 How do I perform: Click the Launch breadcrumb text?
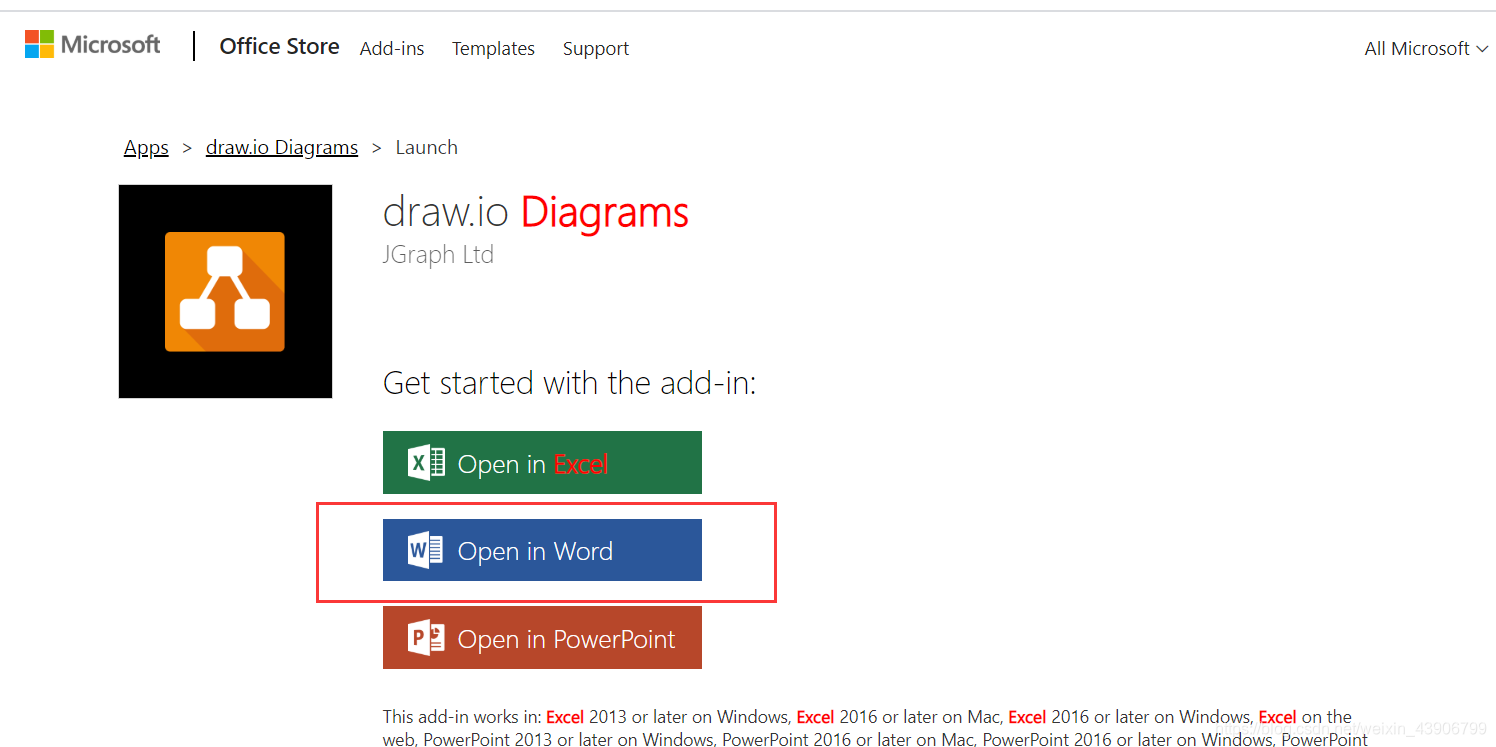[427, 148]
